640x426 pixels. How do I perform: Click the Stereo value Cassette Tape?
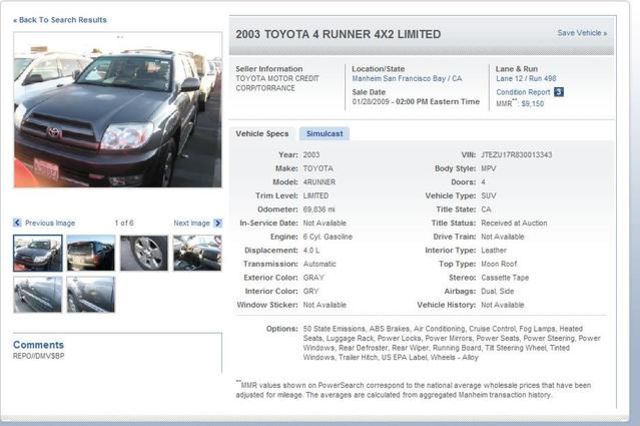pos(505,277)
